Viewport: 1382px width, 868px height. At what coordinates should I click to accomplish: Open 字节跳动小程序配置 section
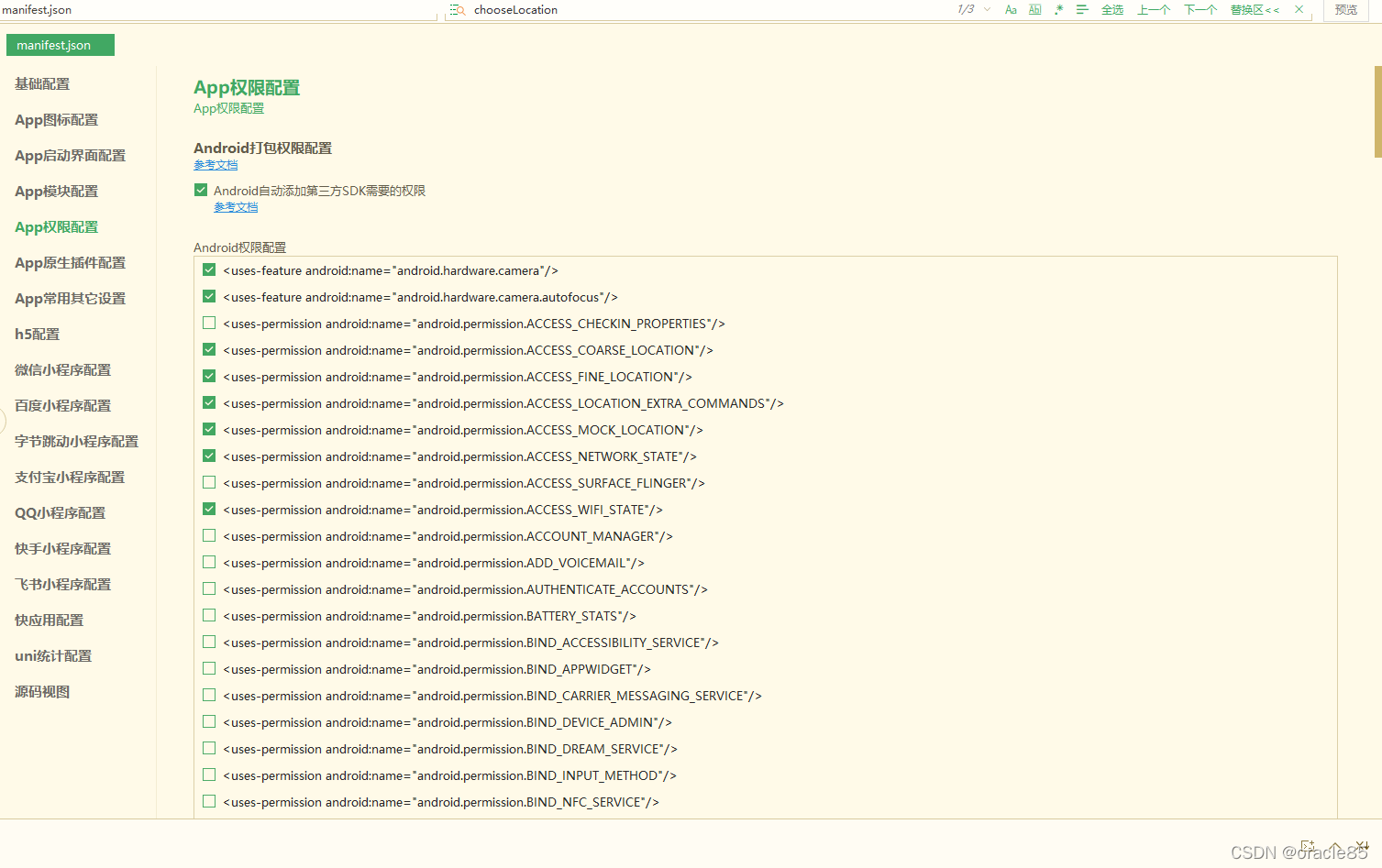click(76, 442)
